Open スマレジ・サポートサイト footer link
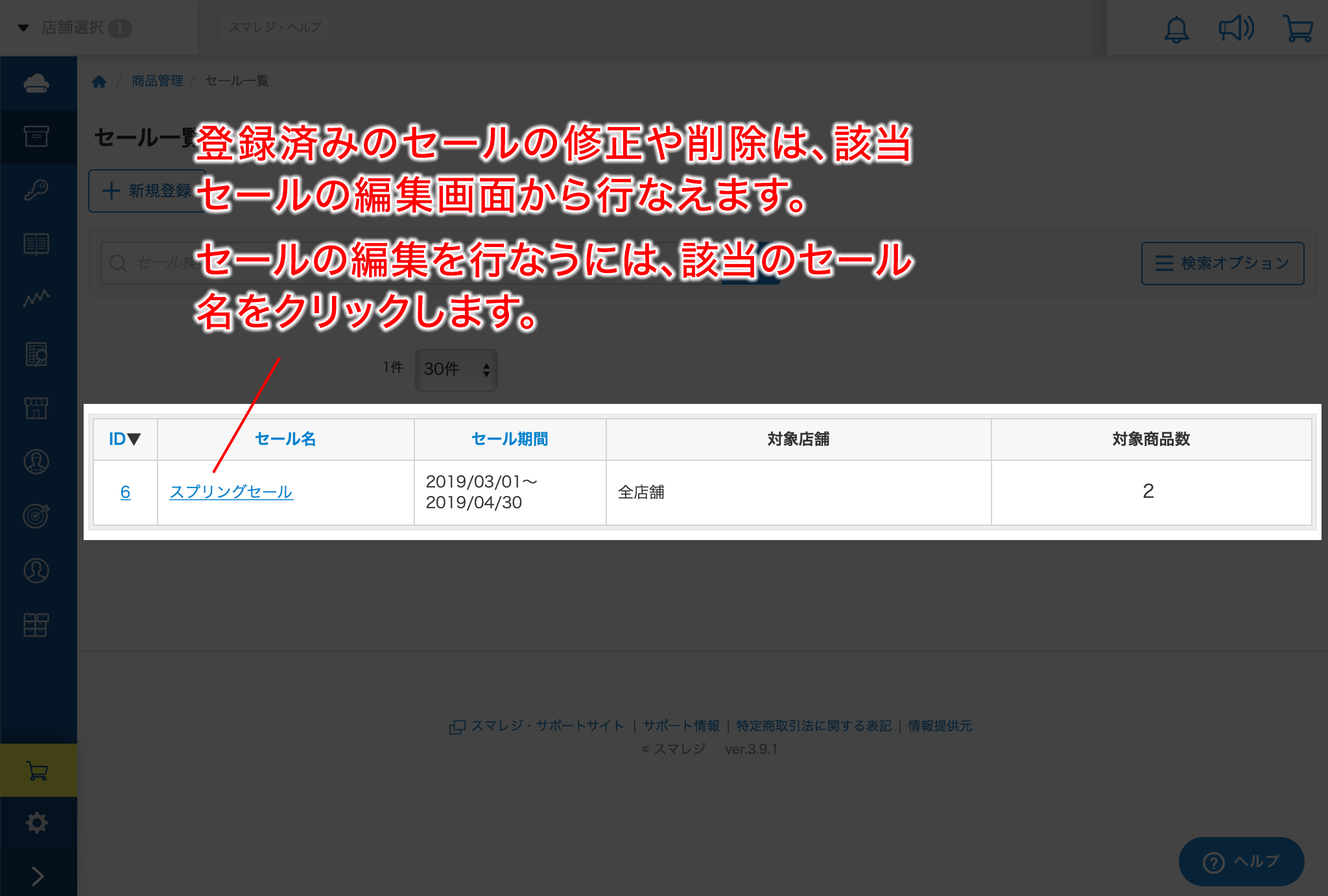 click(x=547, y=726)
